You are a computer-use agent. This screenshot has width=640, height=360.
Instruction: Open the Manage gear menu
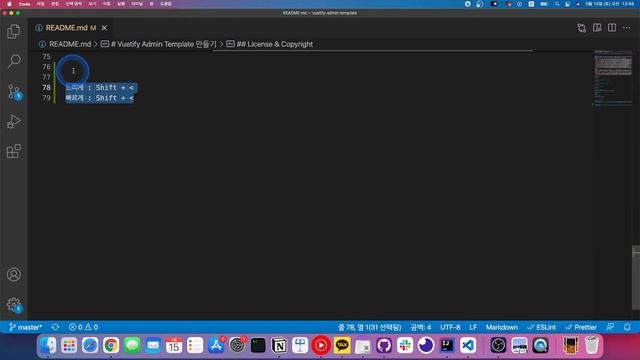click(x=13, y=304)
